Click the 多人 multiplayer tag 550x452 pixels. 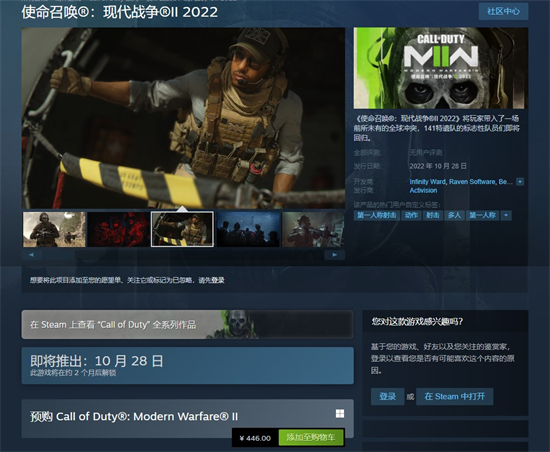click(454, 215)
